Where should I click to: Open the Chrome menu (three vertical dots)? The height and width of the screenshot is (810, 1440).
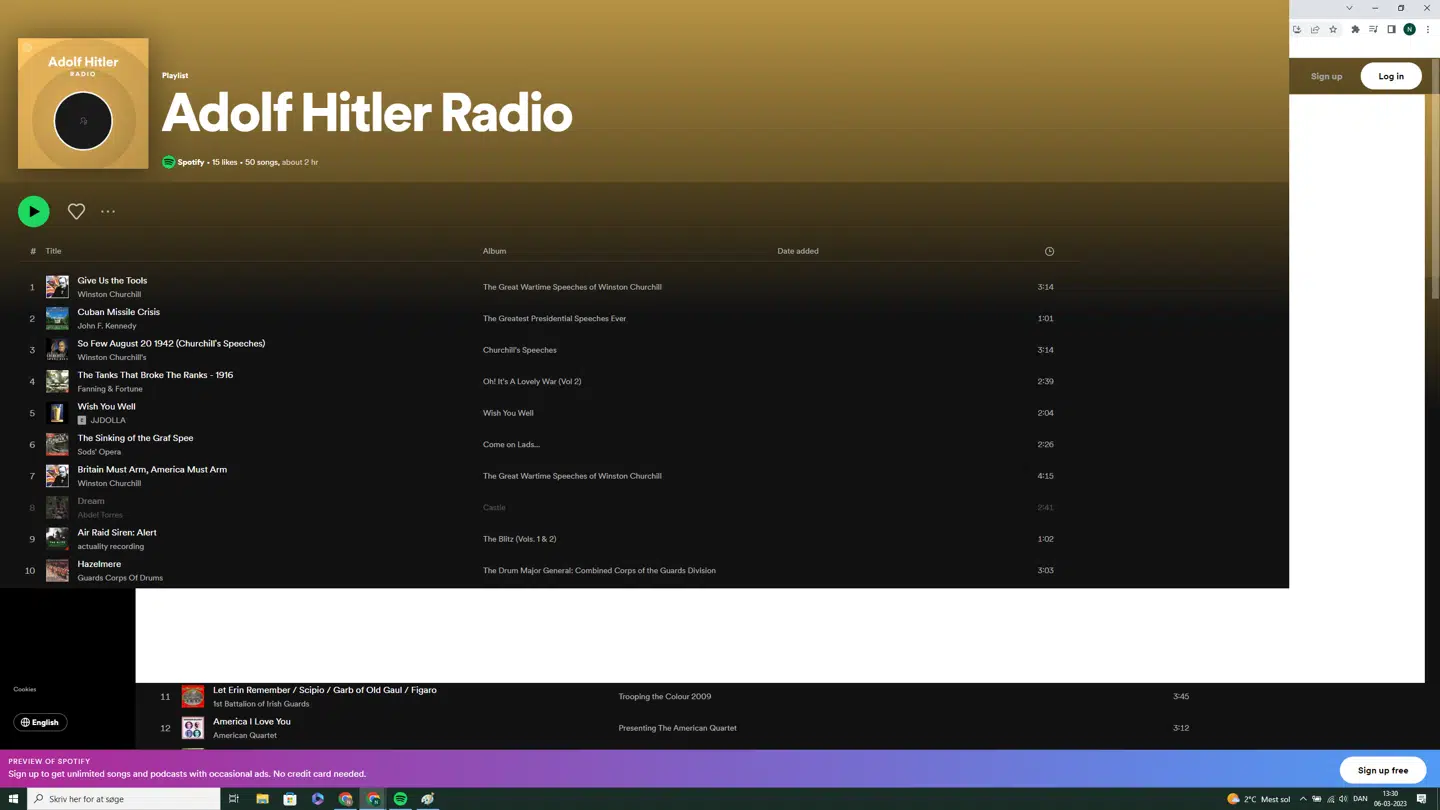[1428, 29]
